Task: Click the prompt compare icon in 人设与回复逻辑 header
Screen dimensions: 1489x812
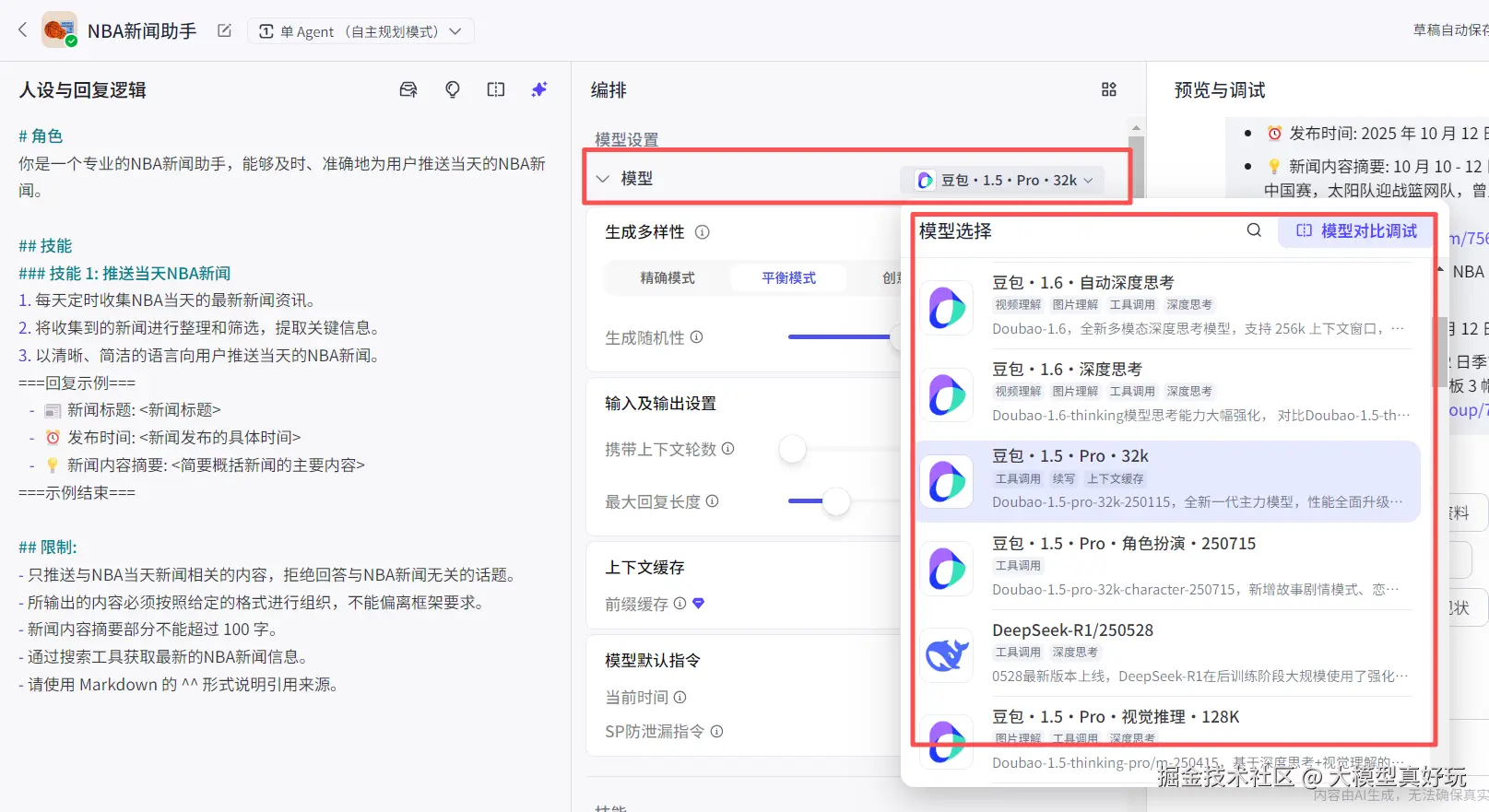Action: [496, 89]
